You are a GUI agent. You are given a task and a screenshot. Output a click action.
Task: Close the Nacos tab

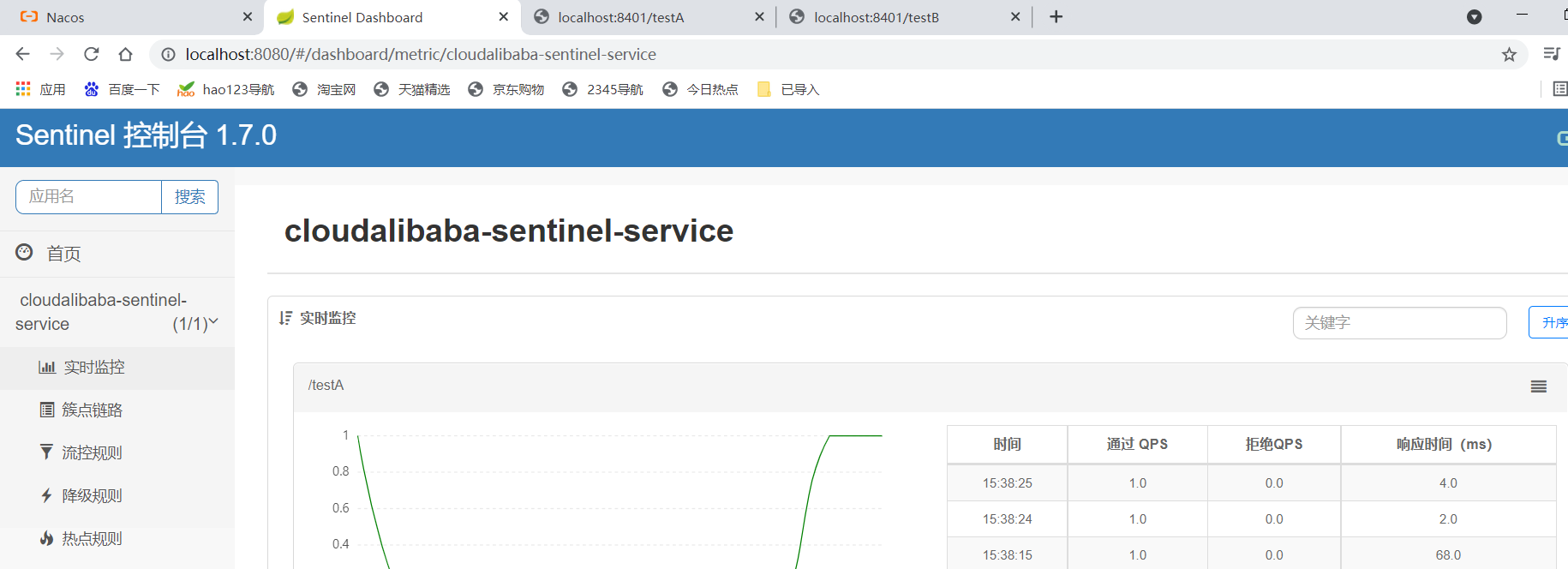[248, 16]
